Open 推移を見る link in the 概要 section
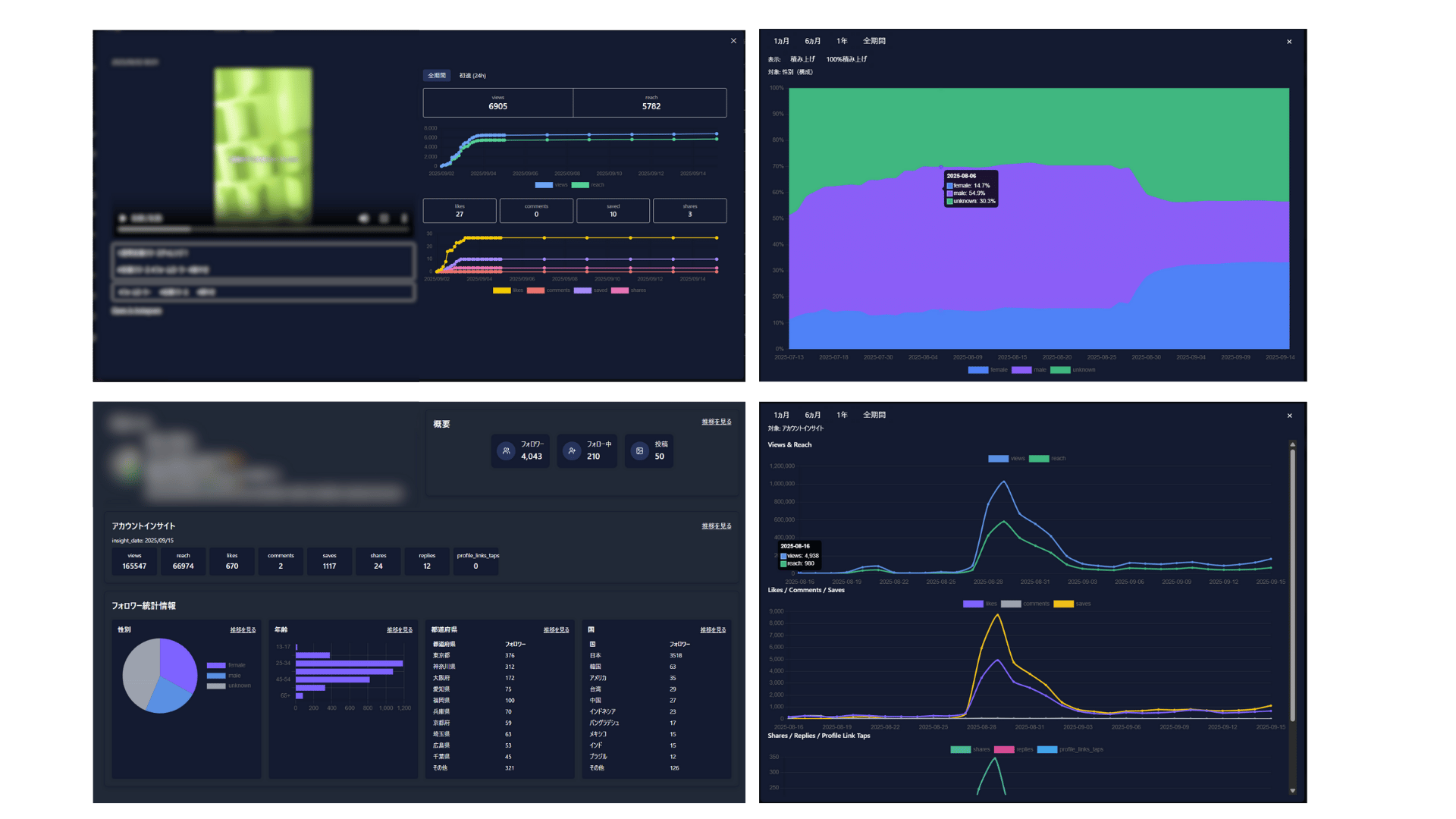The image size is (1456, 819). tap(716, 422)
